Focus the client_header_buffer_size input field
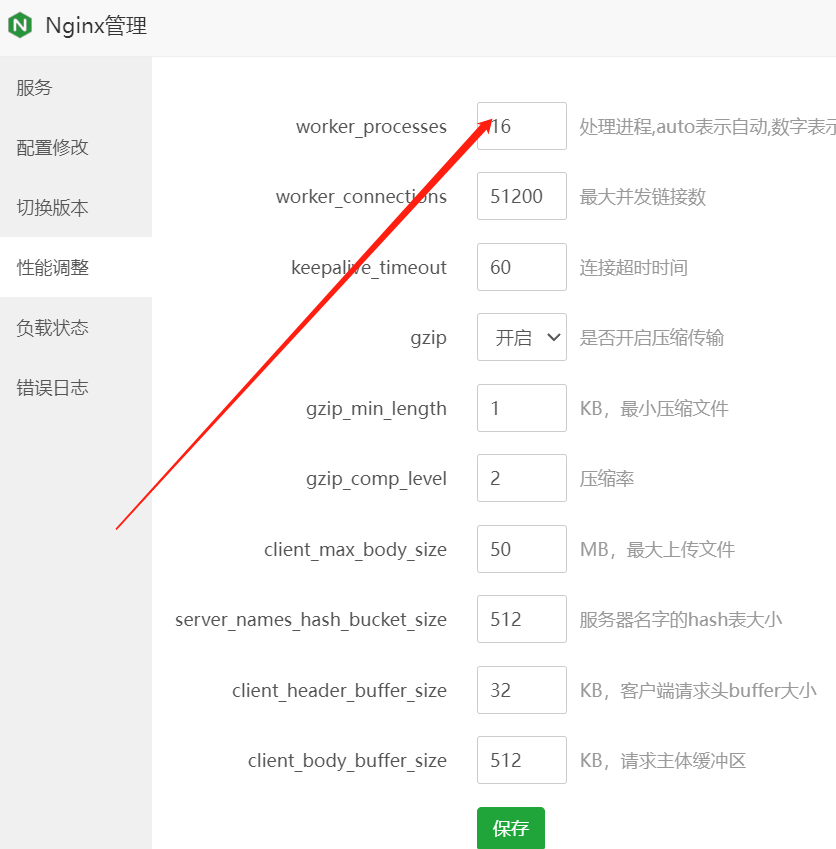The image size is (836, 849). (522, 690)
